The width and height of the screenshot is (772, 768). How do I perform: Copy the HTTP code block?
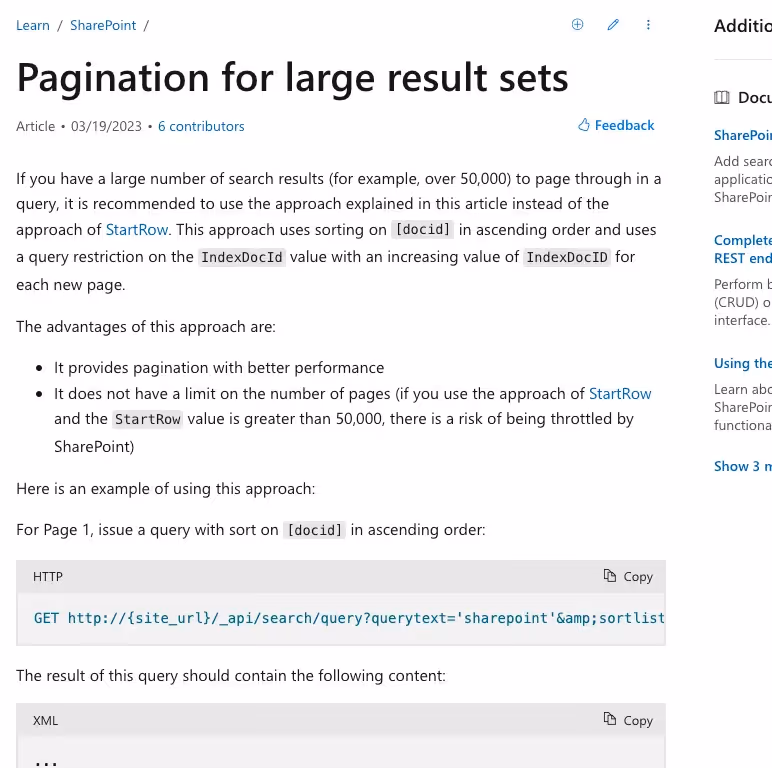point(628,576)
